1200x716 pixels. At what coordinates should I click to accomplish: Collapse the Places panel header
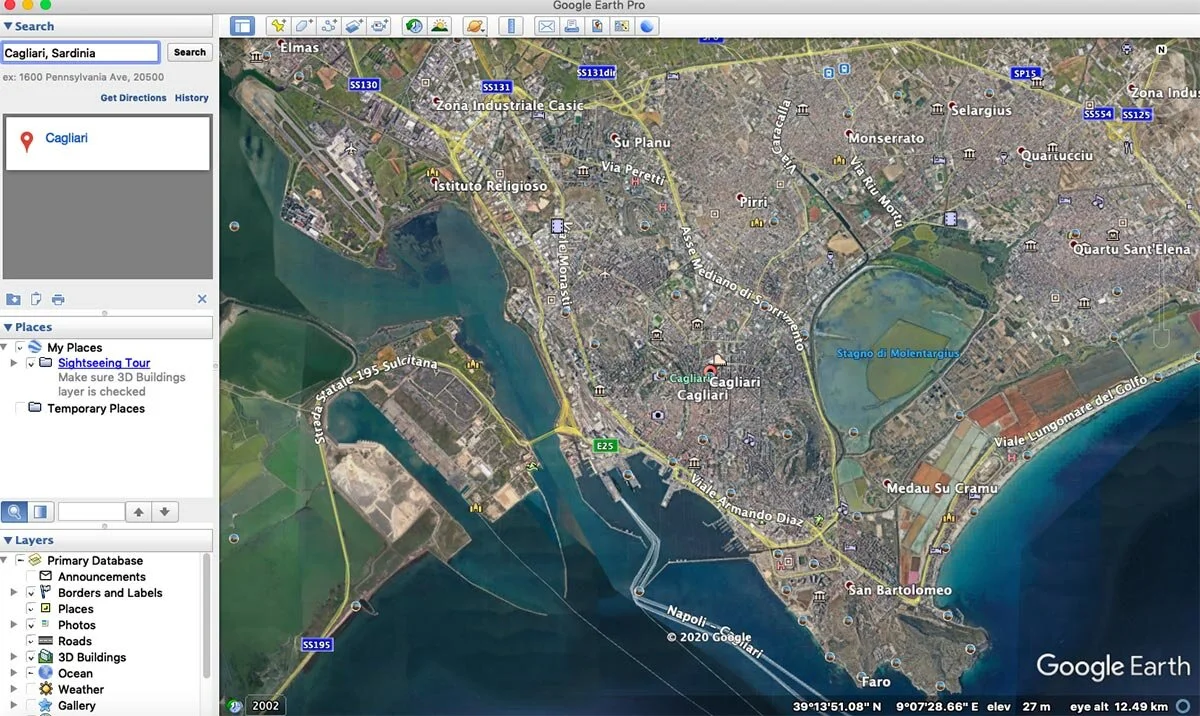pyautogui.click(x=106, y=327)
